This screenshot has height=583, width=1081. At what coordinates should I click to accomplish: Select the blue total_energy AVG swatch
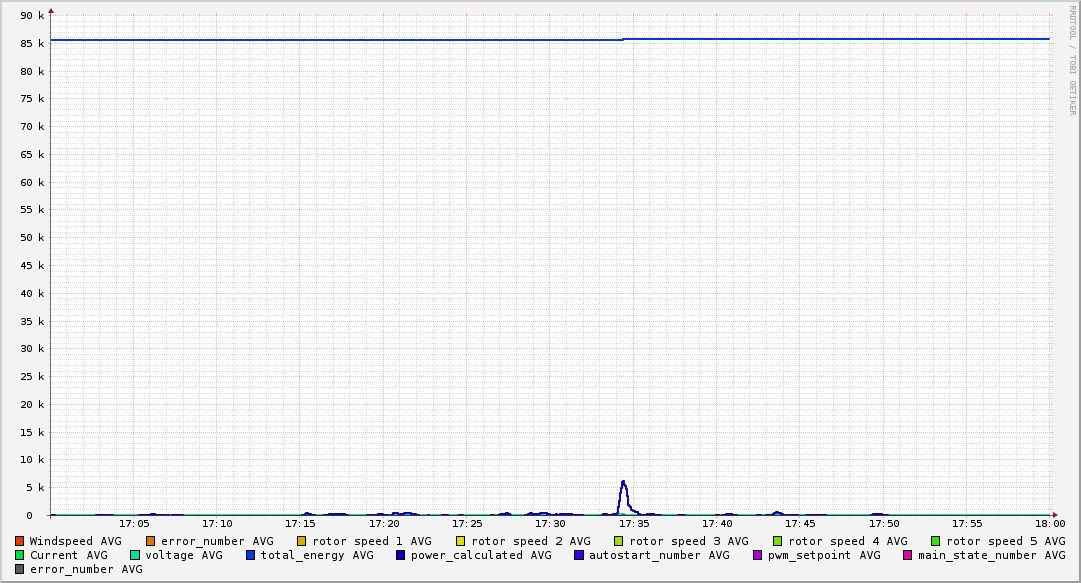coord(251,555)
